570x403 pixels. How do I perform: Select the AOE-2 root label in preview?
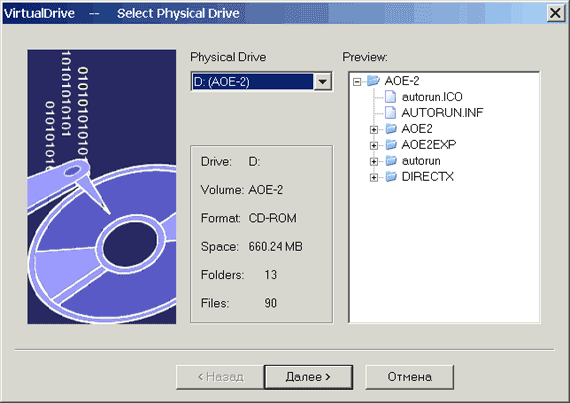[402, 81]
